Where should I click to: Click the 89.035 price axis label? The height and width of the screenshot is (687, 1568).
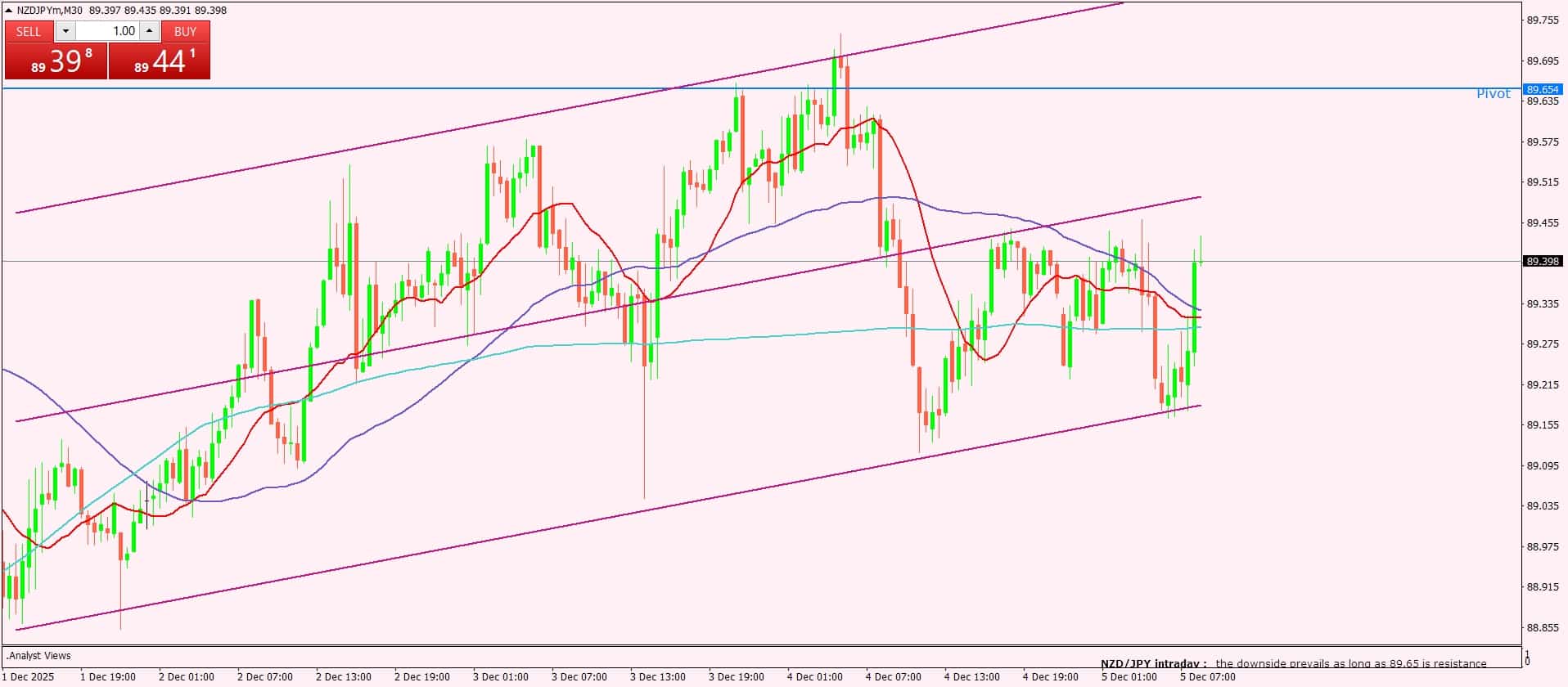pyautogui.click(x=1542, y=506)
